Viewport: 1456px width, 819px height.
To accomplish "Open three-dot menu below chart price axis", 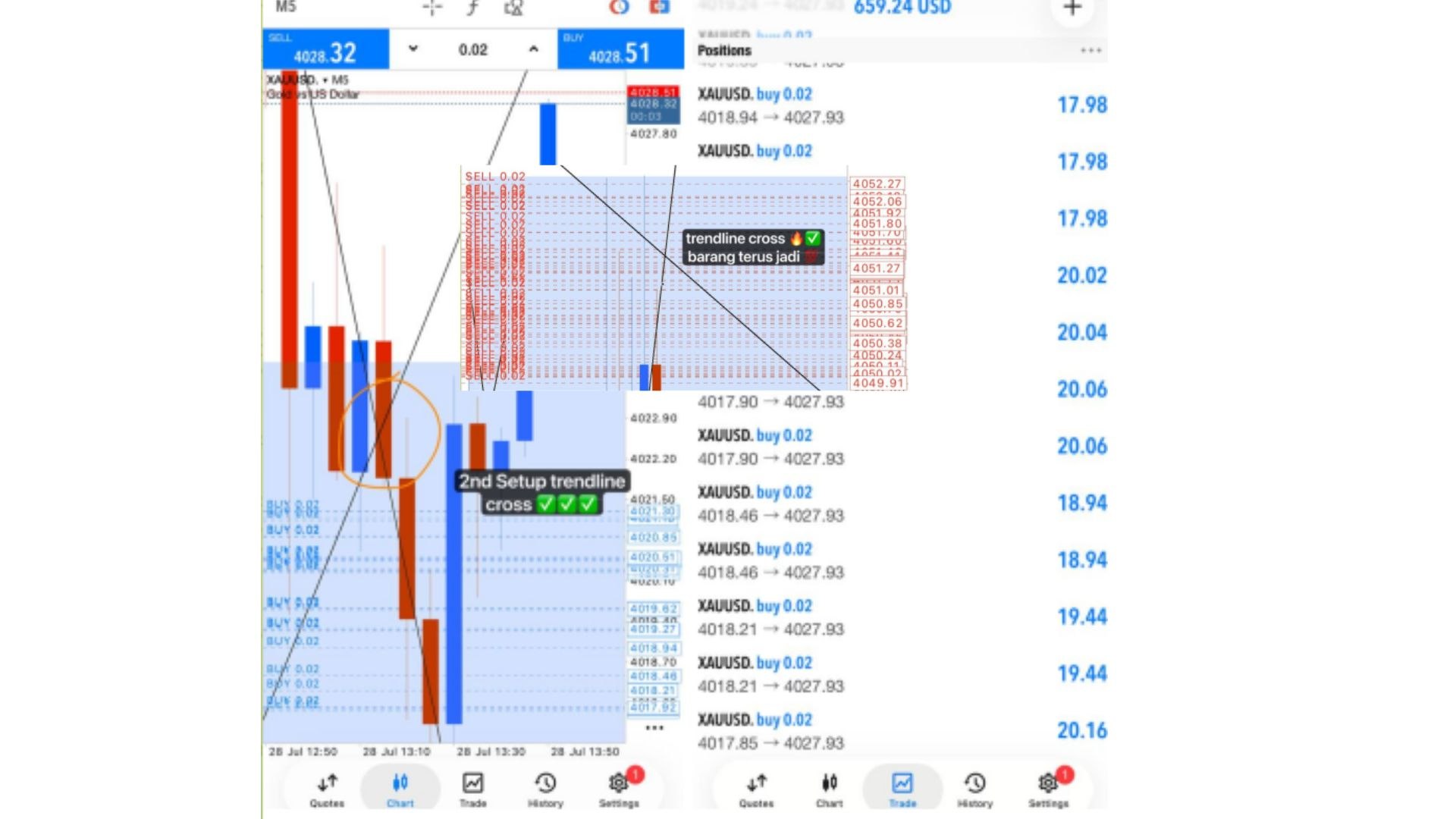I will coord(654,728).
